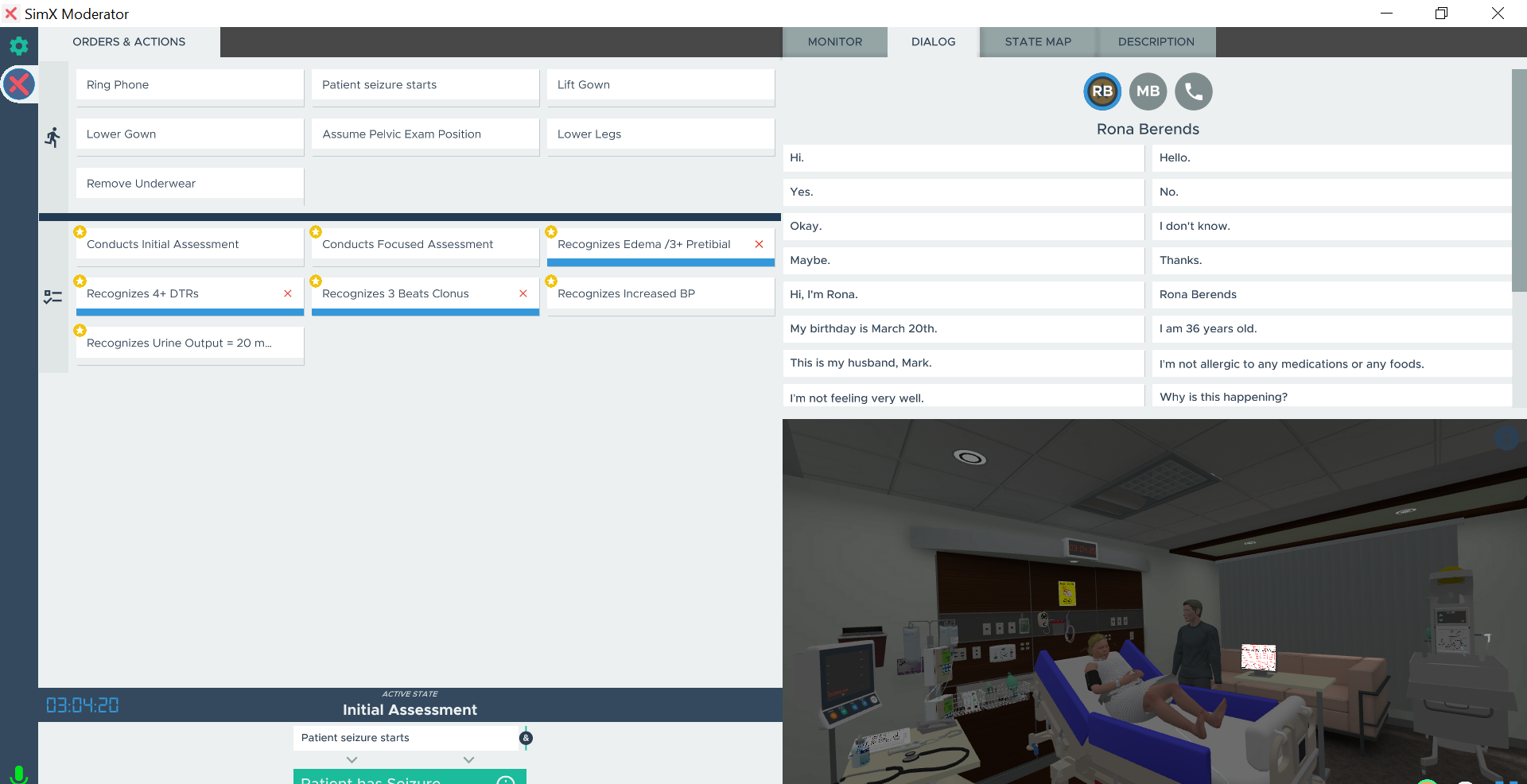
Task: Clear the Recognizes 4+ DTRs objective
Action: [288, 293]
